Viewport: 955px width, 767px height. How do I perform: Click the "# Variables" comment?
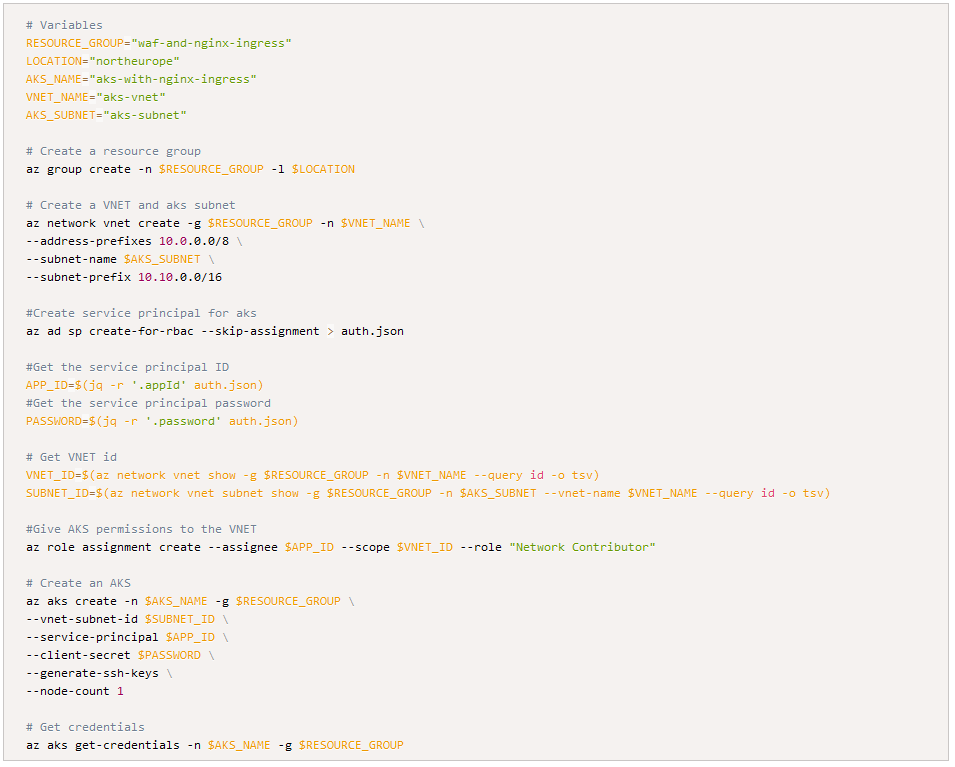pyautogui.click(x=64, y=25)
